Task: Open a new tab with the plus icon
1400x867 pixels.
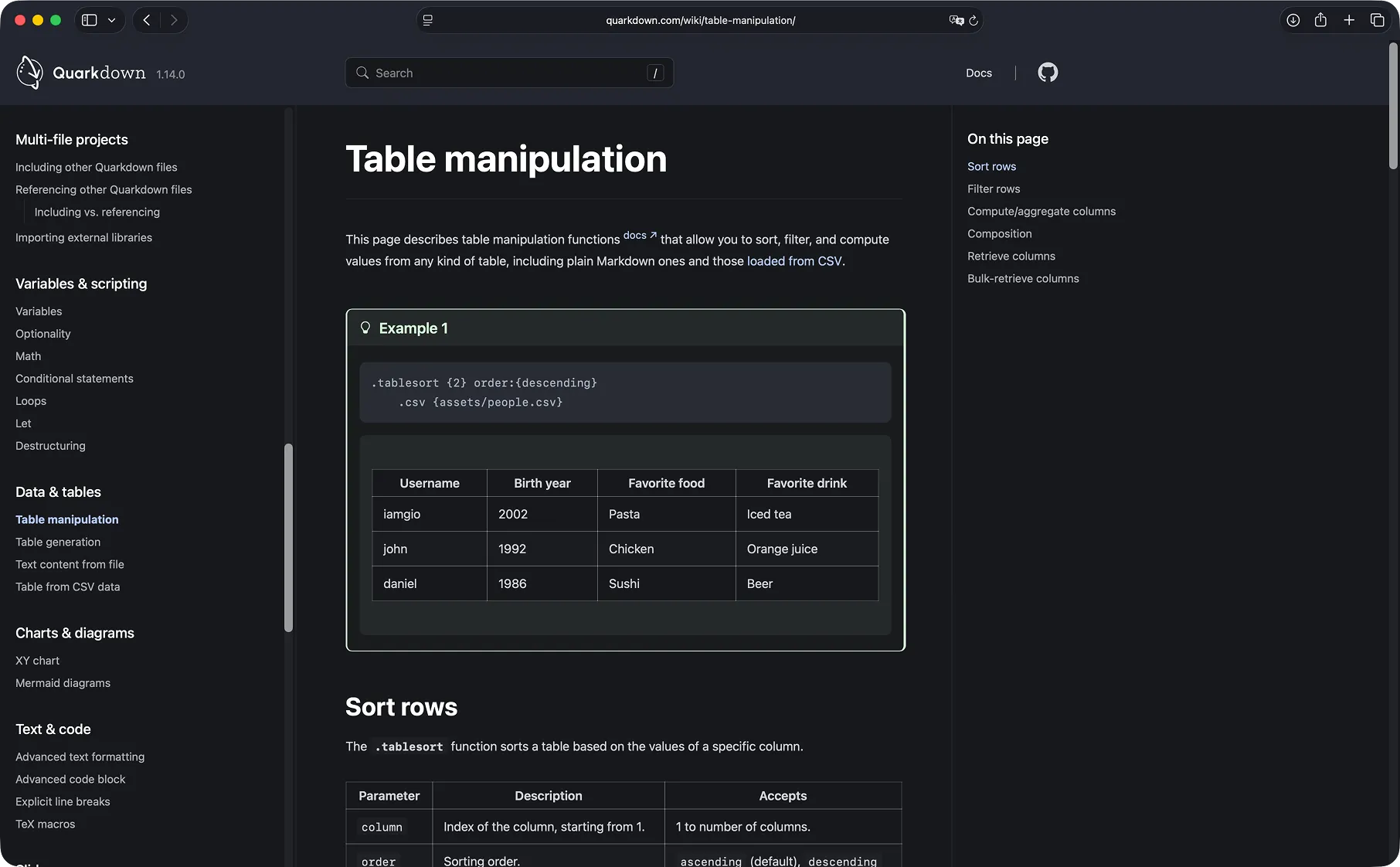Action: coord(1349,20)
